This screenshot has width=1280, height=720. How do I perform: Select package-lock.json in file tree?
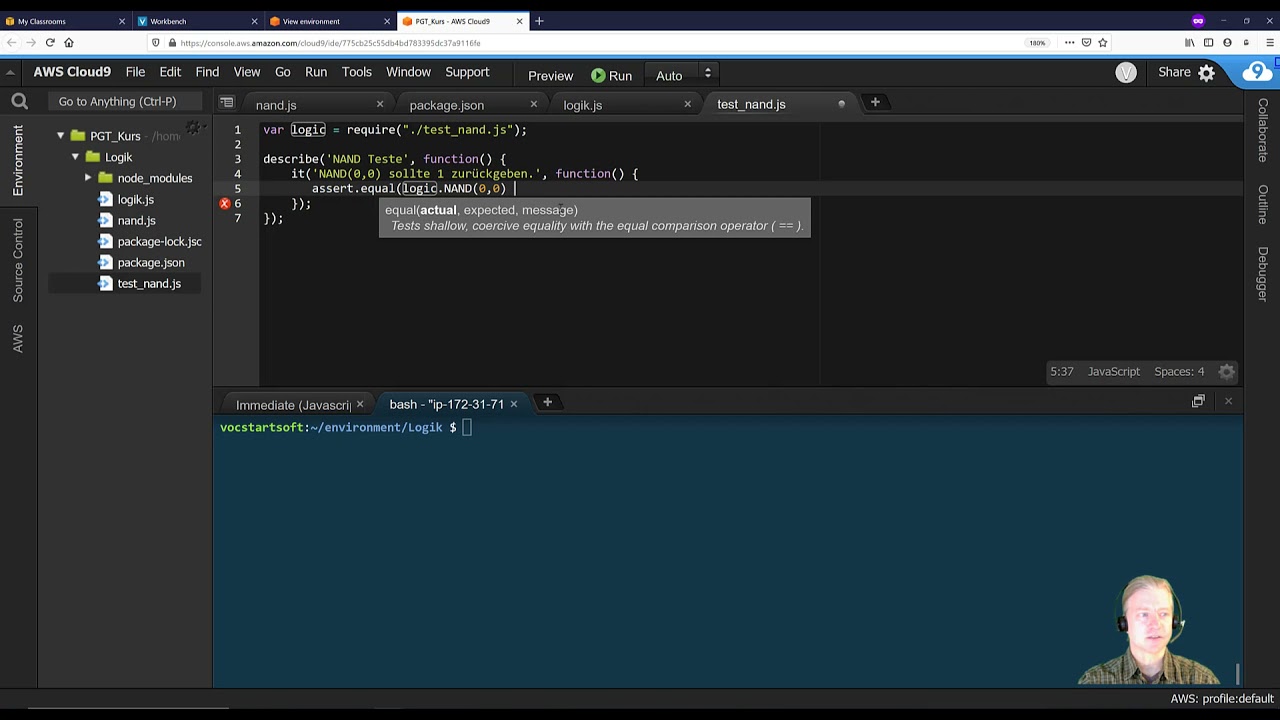[159, 241]
